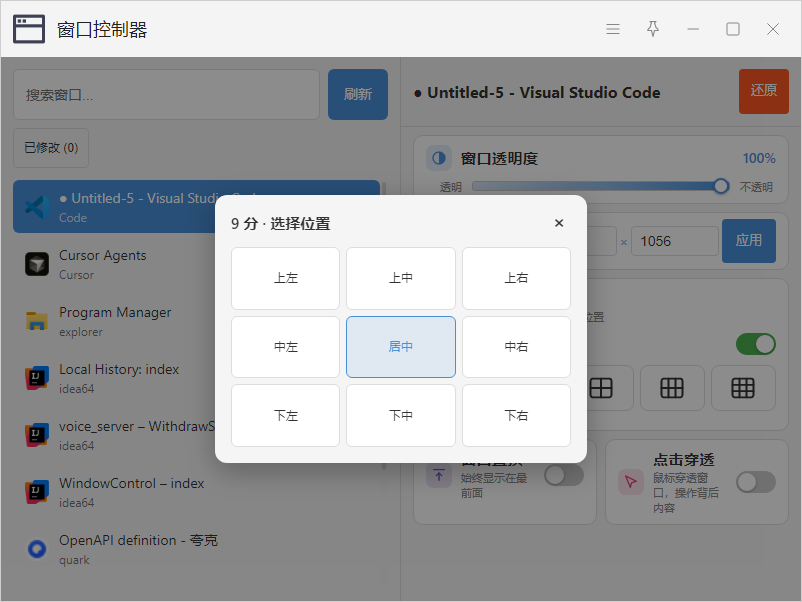Choose the 下右 position cell

516,415
